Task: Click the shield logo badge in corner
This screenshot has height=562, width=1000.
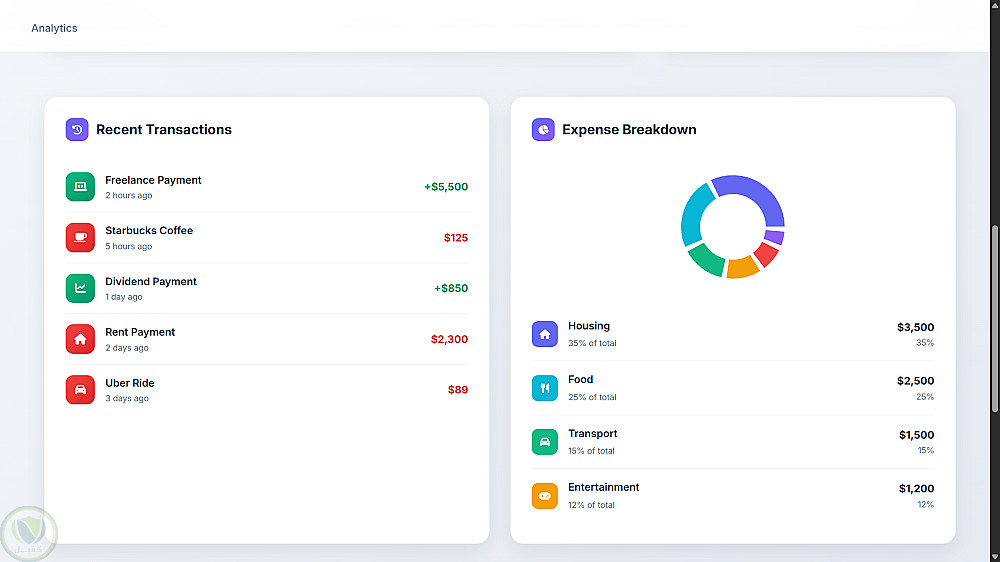Action: pyautogui.click(x=29, y=535)
